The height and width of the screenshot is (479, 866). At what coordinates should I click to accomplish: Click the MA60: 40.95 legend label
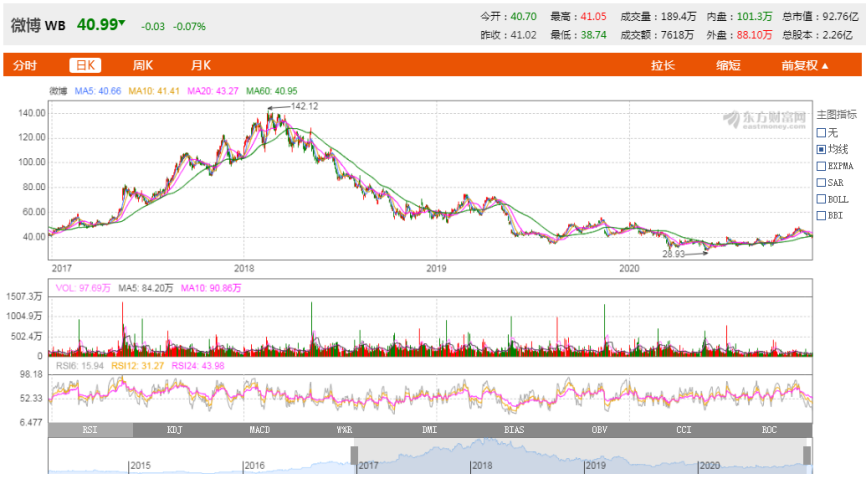[x=272, y=91]
